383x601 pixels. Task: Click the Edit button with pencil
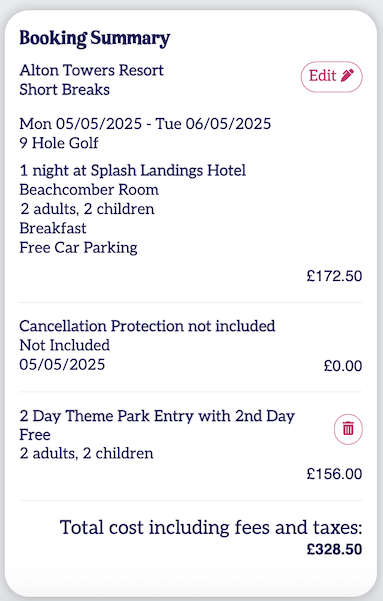coord(331,77)
